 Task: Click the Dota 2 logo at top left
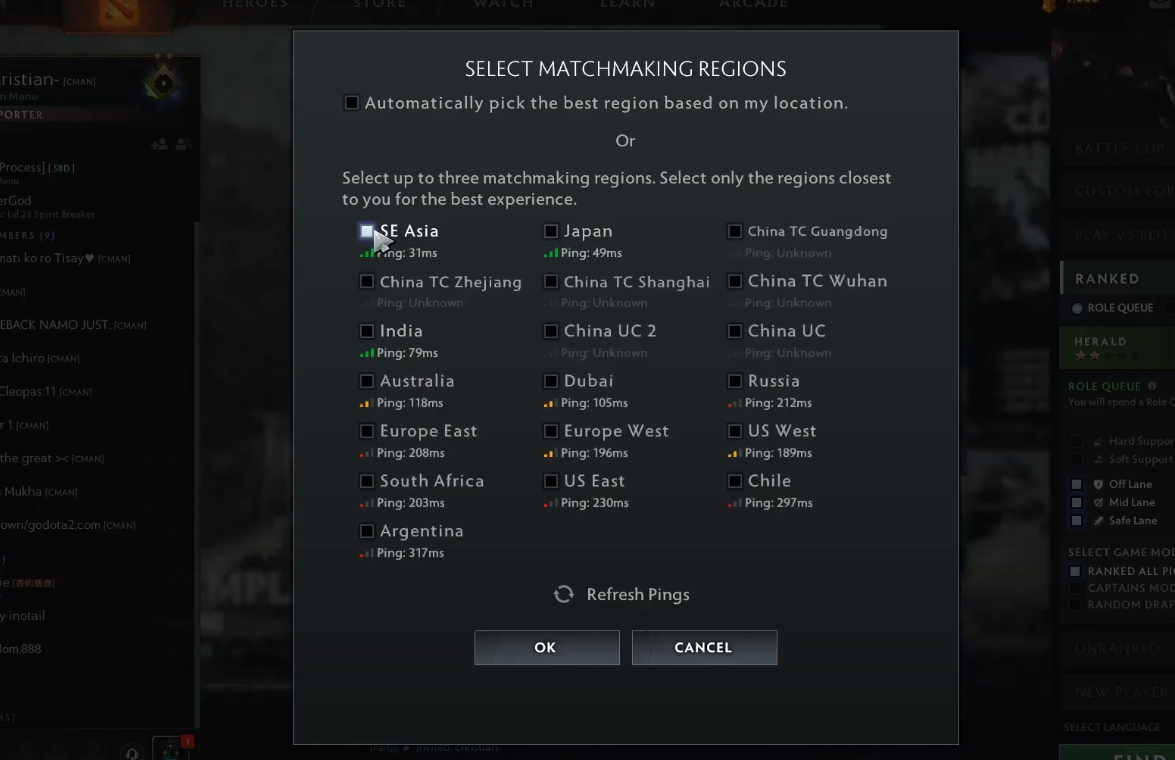click(119, 13)
